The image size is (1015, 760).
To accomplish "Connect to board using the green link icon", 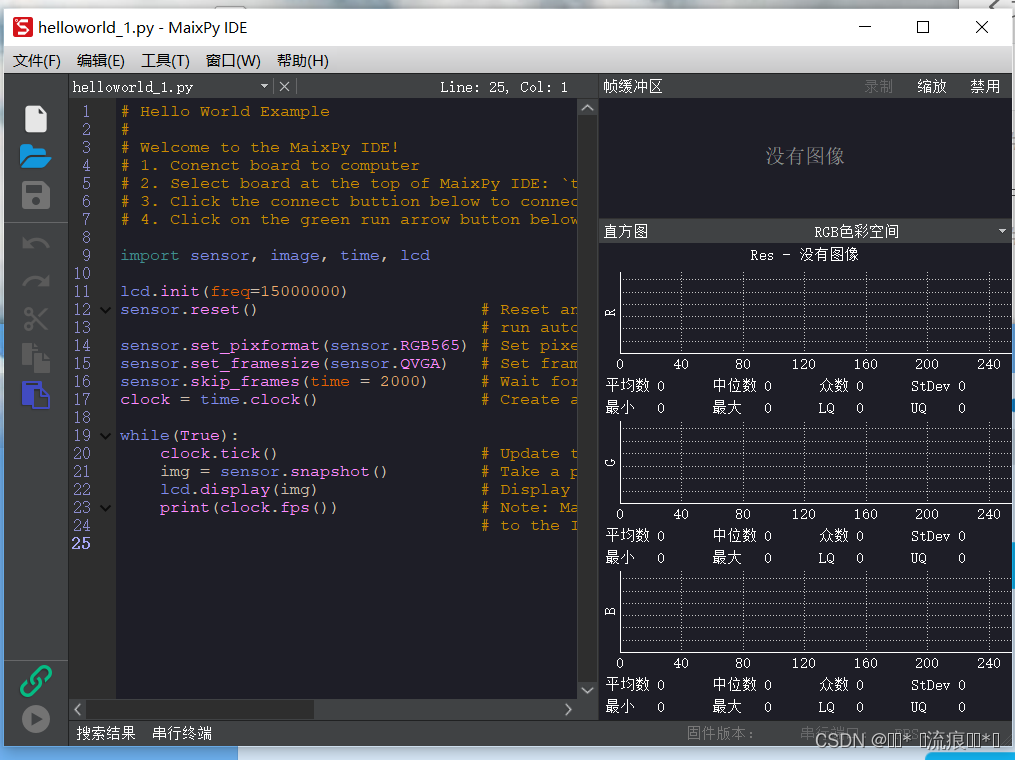I will [x=36, y=680].
